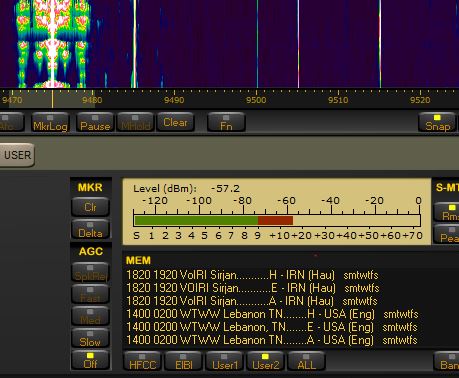Click 9510 on the frequency scale
Viewport: 459px width, 378px height.
[x=338, y=100]
